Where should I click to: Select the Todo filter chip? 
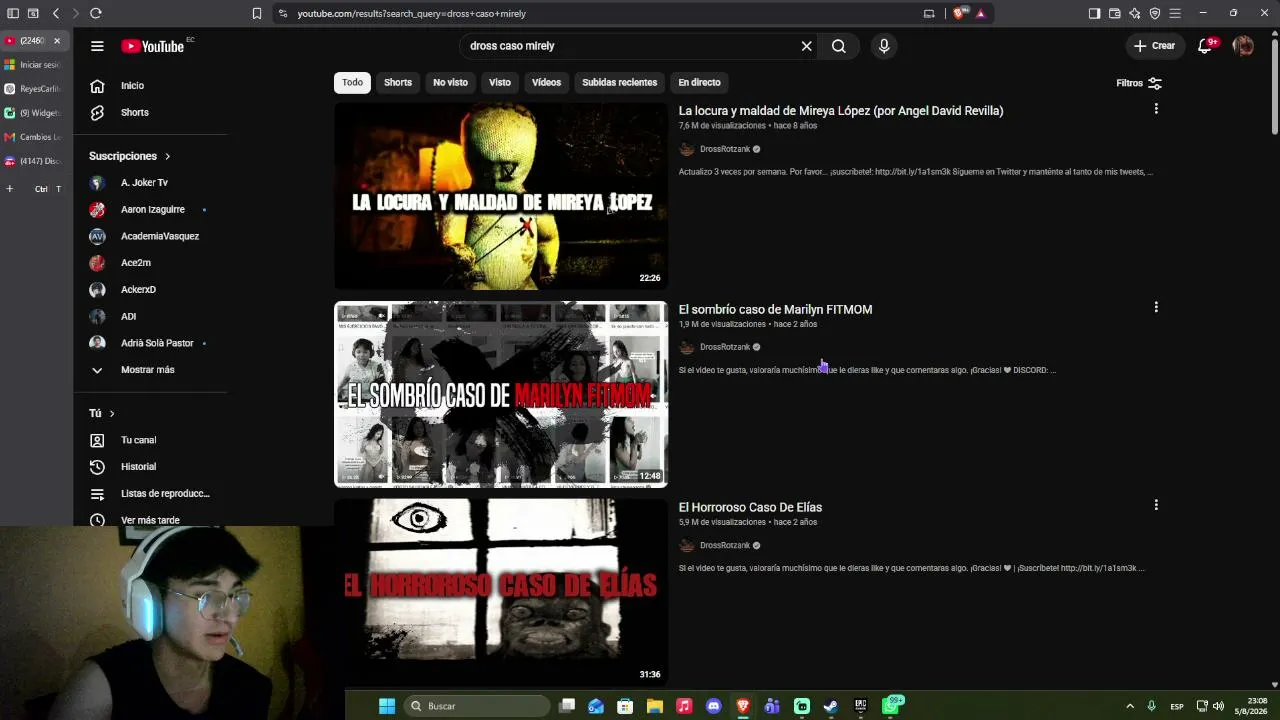click(x=352, y=83)
